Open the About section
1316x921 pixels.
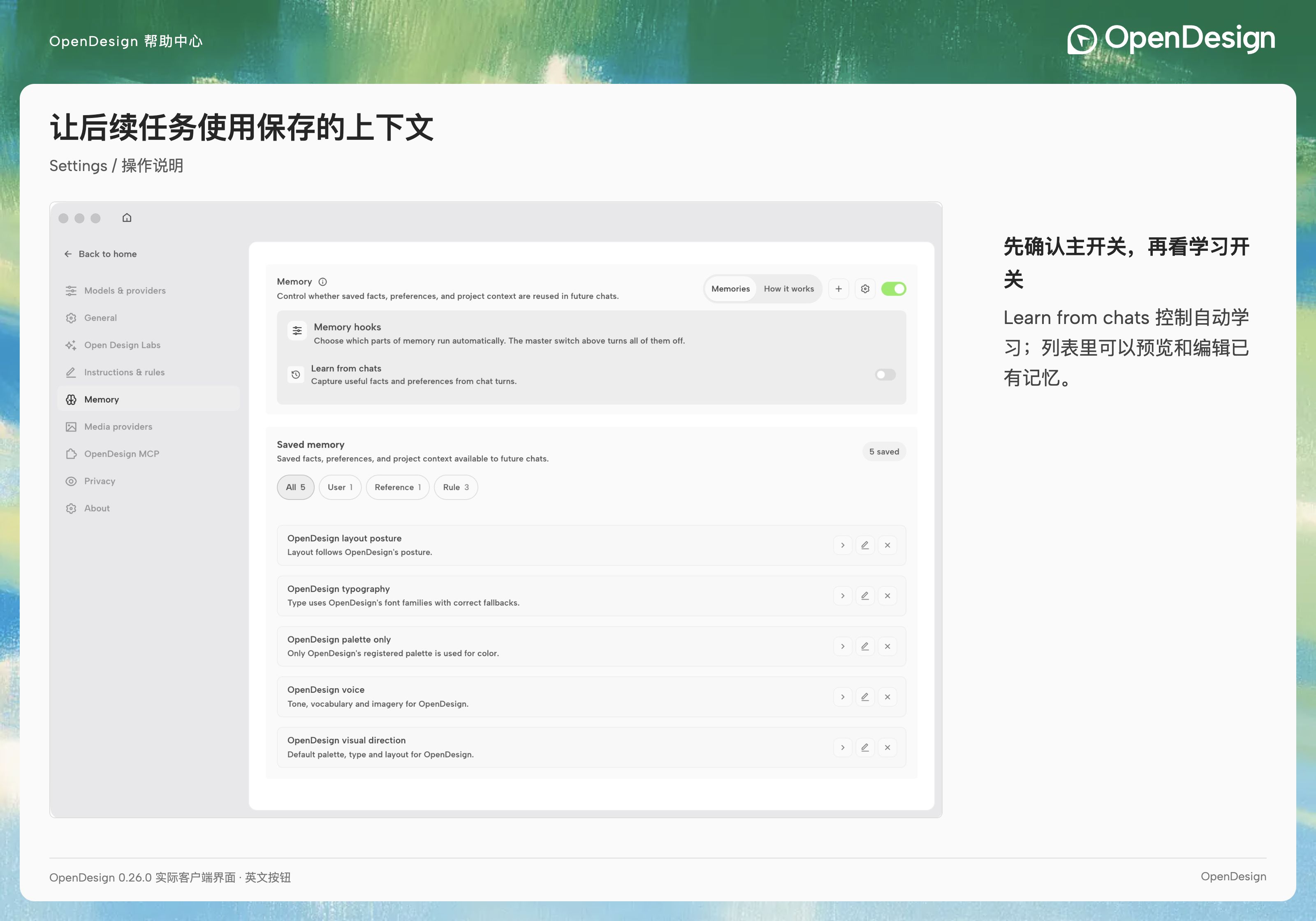(x=148, y=508)
